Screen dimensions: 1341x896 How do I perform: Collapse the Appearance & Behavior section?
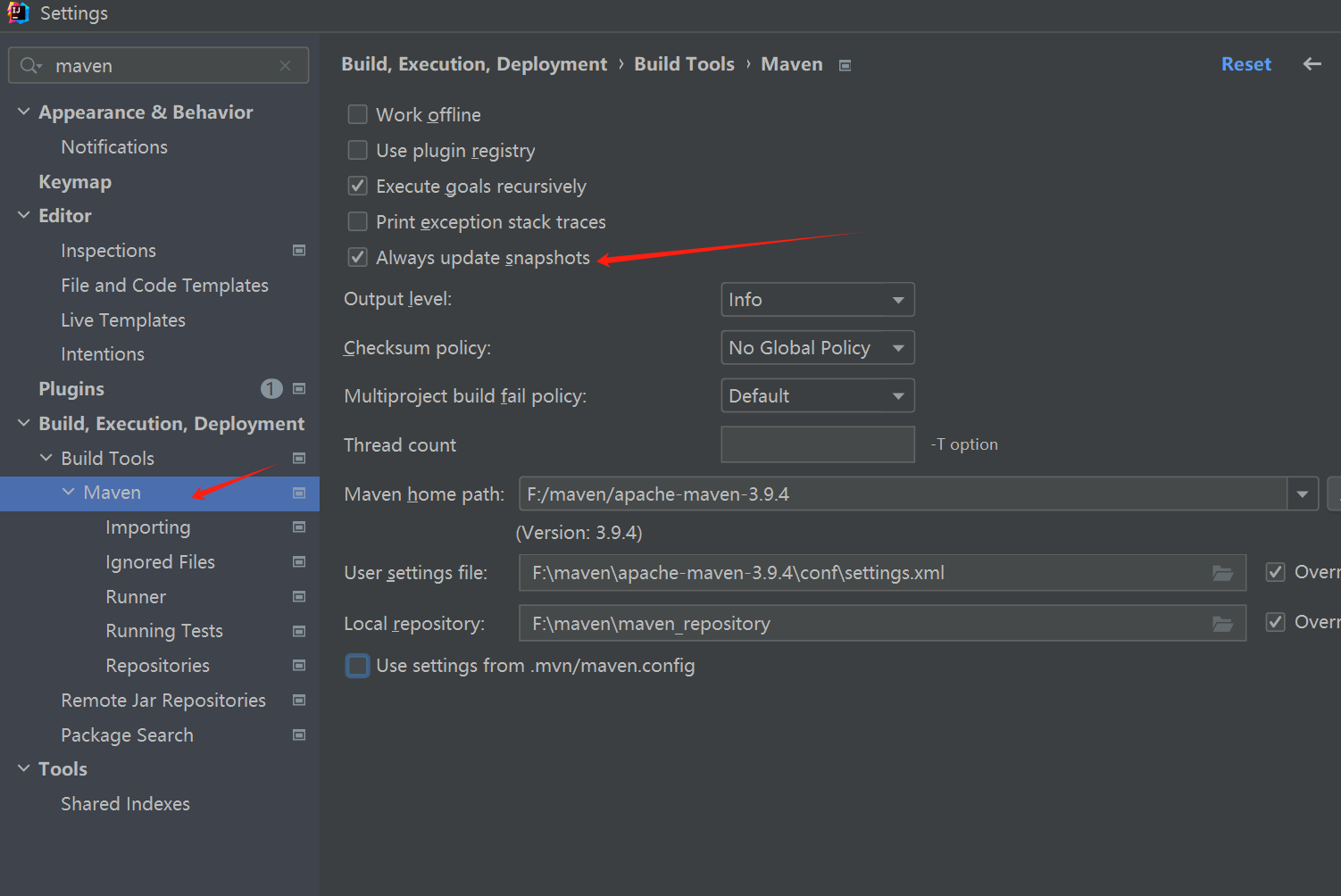[x=24, y=112]
